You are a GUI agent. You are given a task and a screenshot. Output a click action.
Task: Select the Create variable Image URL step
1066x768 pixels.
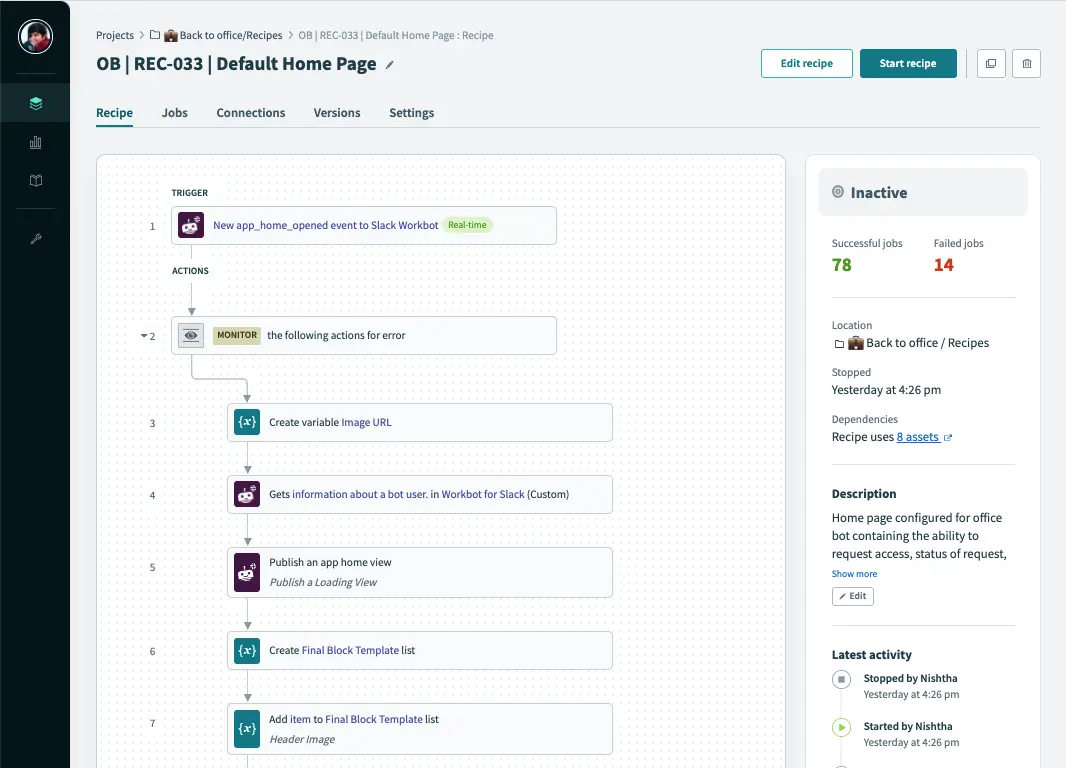[x=419, y=422]
